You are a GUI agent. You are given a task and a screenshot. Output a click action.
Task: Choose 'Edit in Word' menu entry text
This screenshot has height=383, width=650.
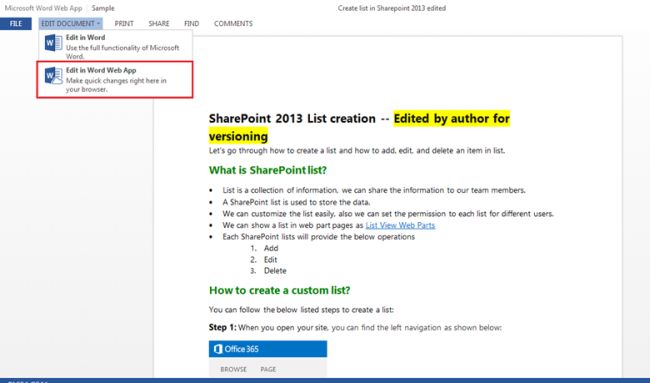(x=85, y=37)
